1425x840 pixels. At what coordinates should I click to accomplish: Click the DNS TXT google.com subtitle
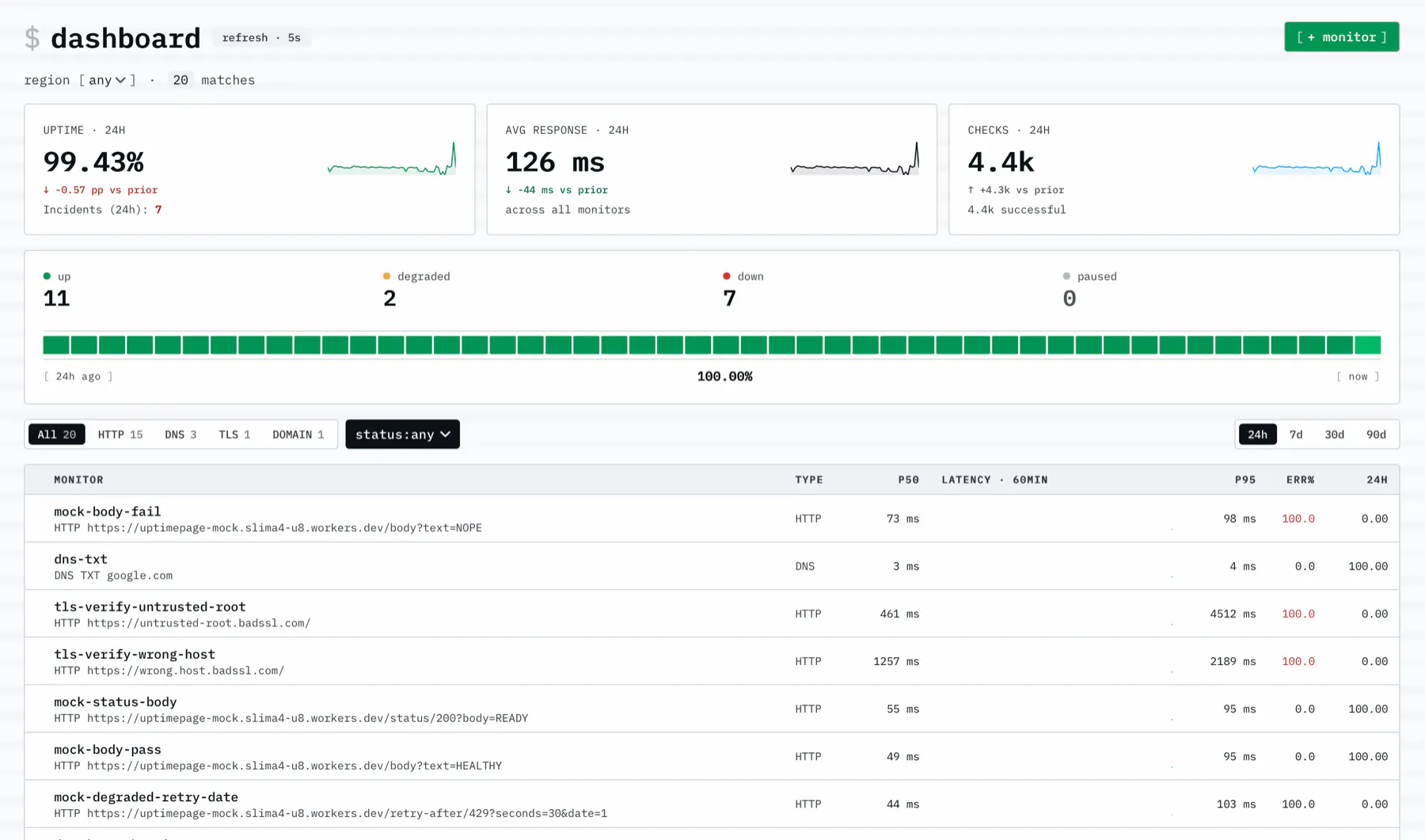(113, 576)
